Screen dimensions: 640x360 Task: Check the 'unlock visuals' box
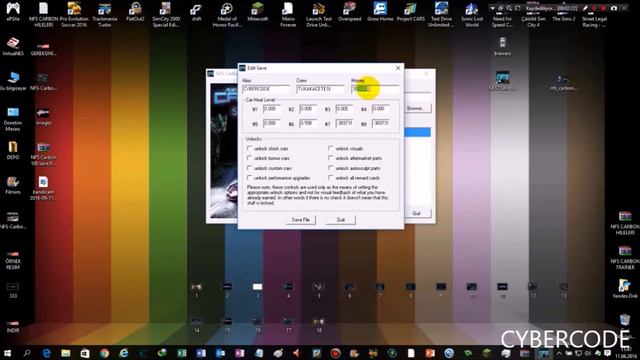point(331,149)
